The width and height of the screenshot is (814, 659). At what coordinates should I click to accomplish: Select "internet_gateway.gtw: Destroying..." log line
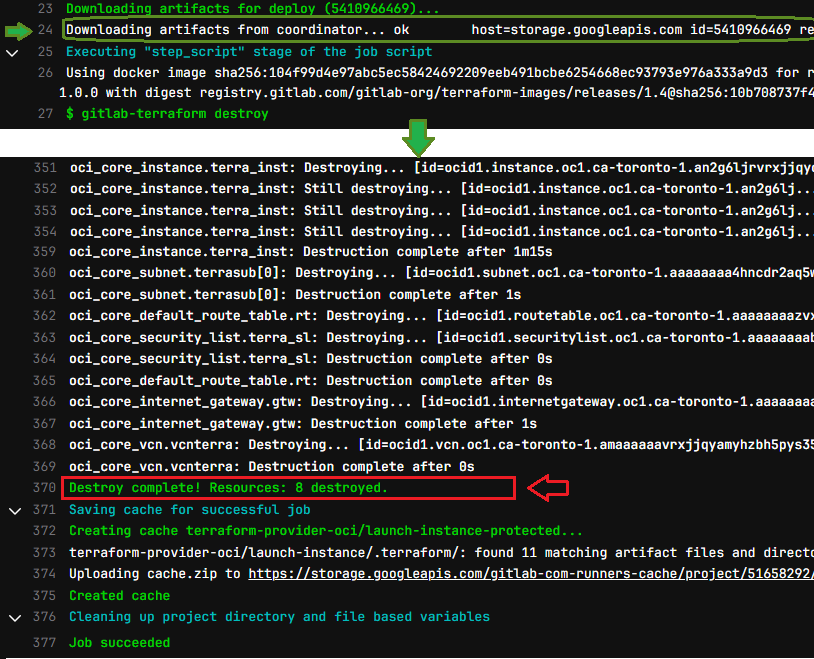[442, 402]
